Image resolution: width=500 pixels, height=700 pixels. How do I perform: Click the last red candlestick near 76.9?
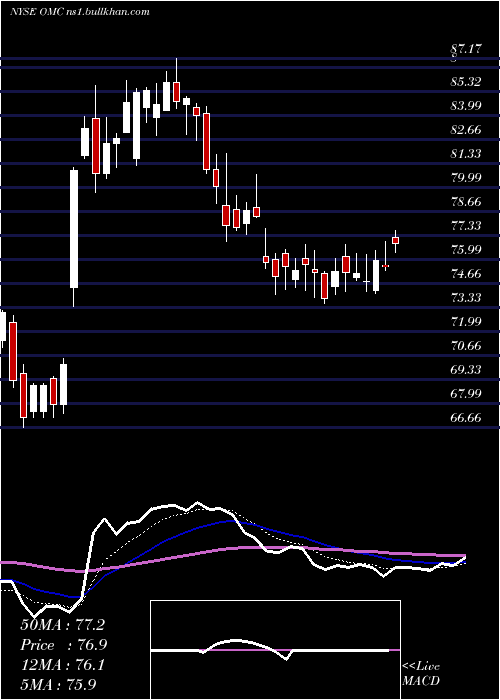396,241
